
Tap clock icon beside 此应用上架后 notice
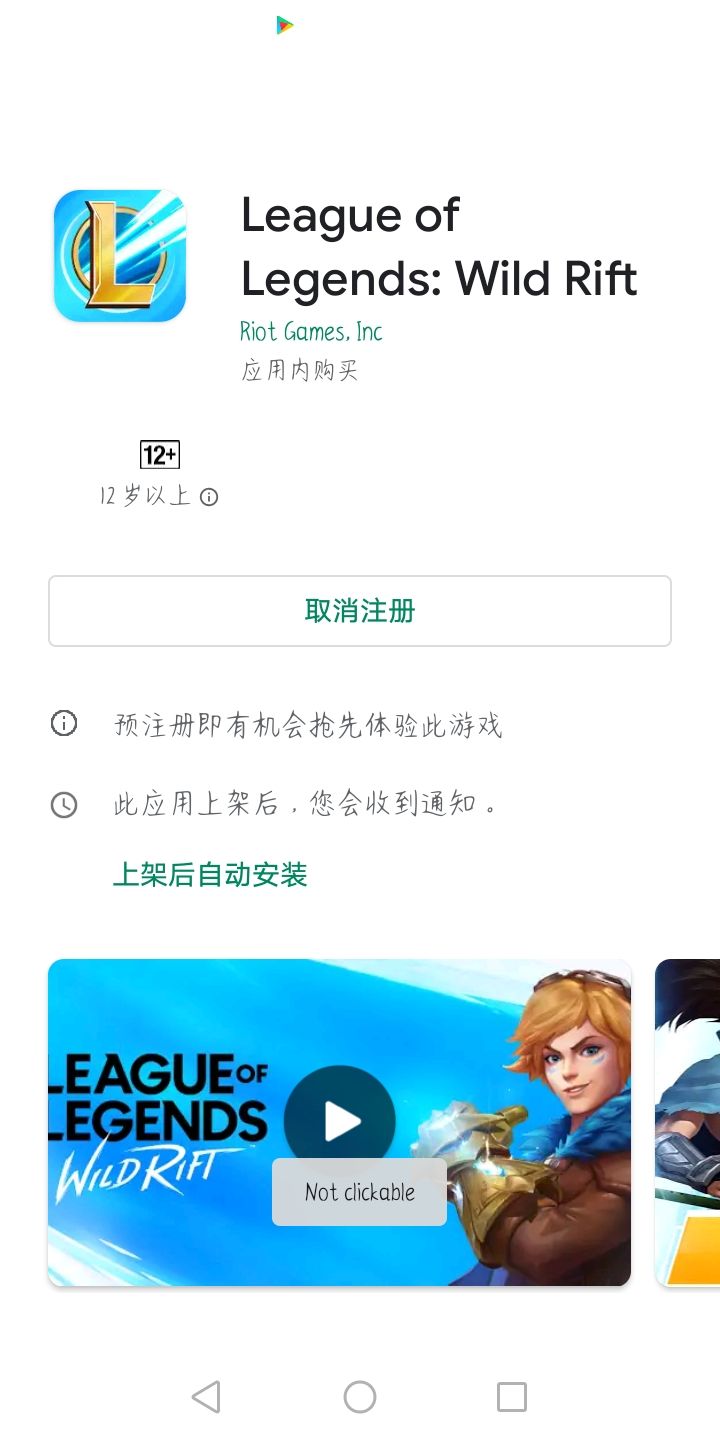(x=64, y=805)
